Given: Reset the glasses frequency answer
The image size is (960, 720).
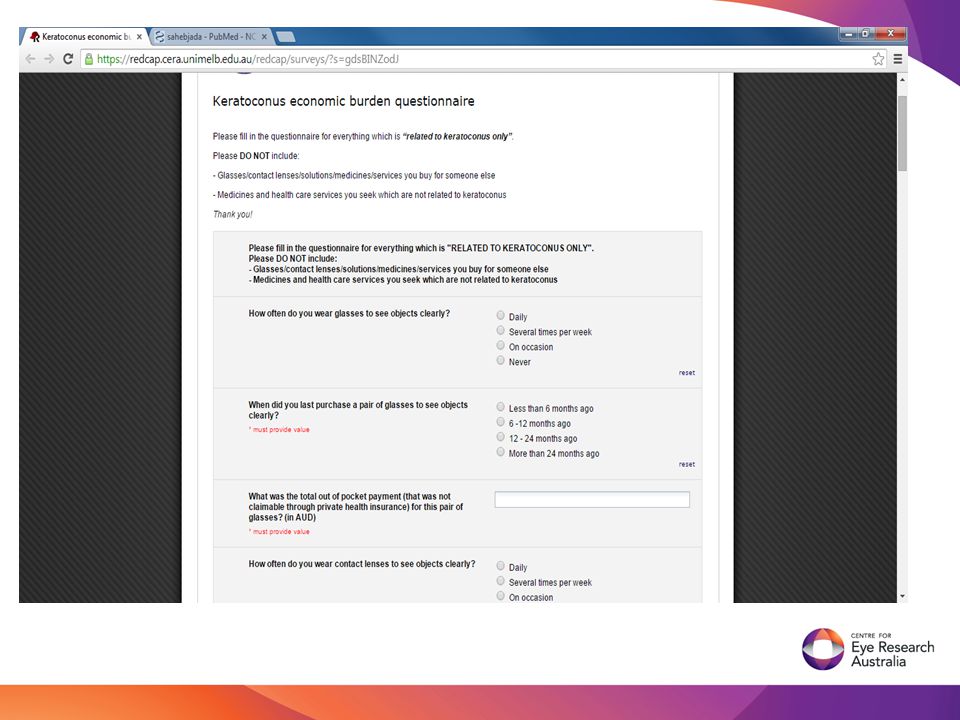Looking at the screenshot, I should coord(686,372).
